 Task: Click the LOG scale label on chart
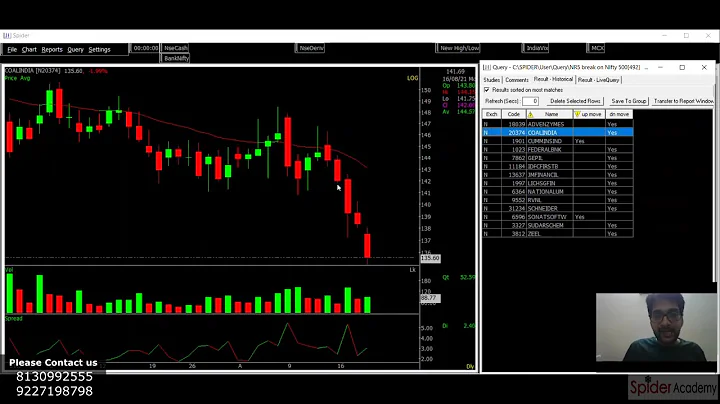click(x=412, y=78)
